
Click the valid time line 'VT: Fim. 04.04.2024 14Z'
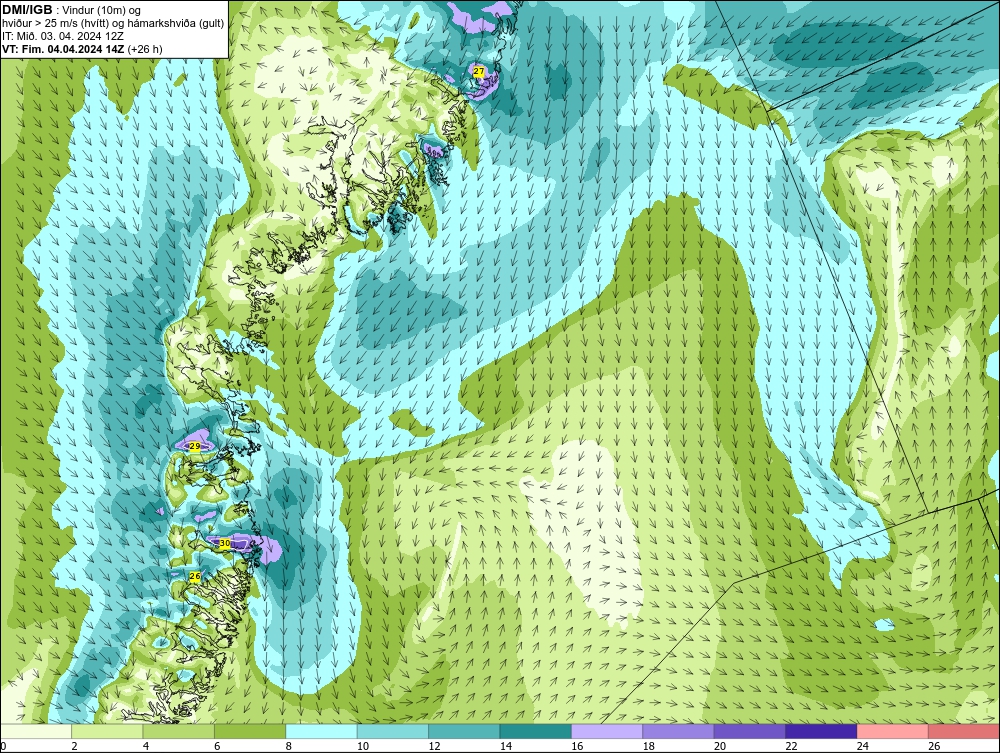[x=62, y=49]
